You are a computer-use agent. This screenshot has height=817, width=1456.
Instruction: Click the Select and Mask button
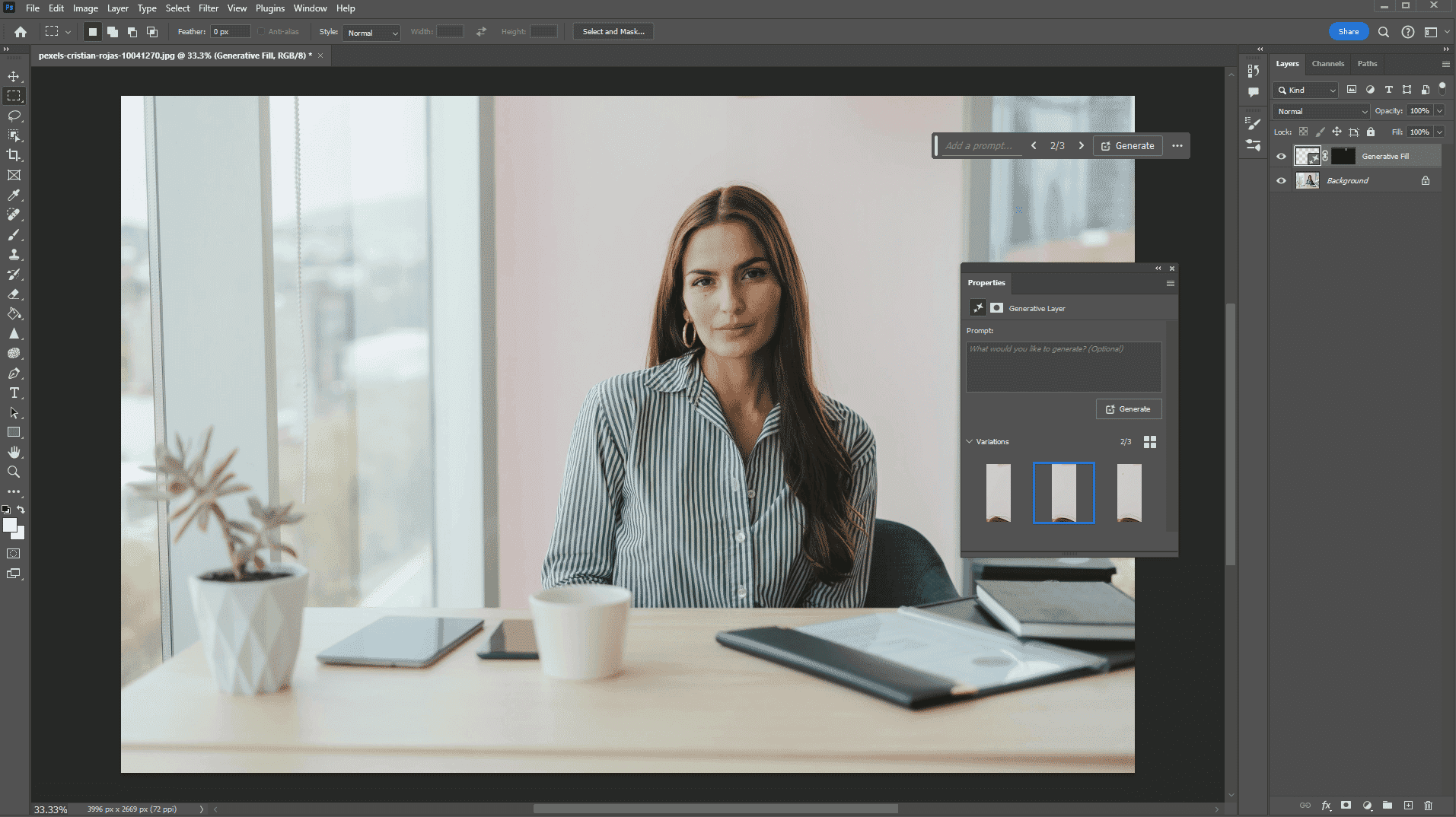613,32
